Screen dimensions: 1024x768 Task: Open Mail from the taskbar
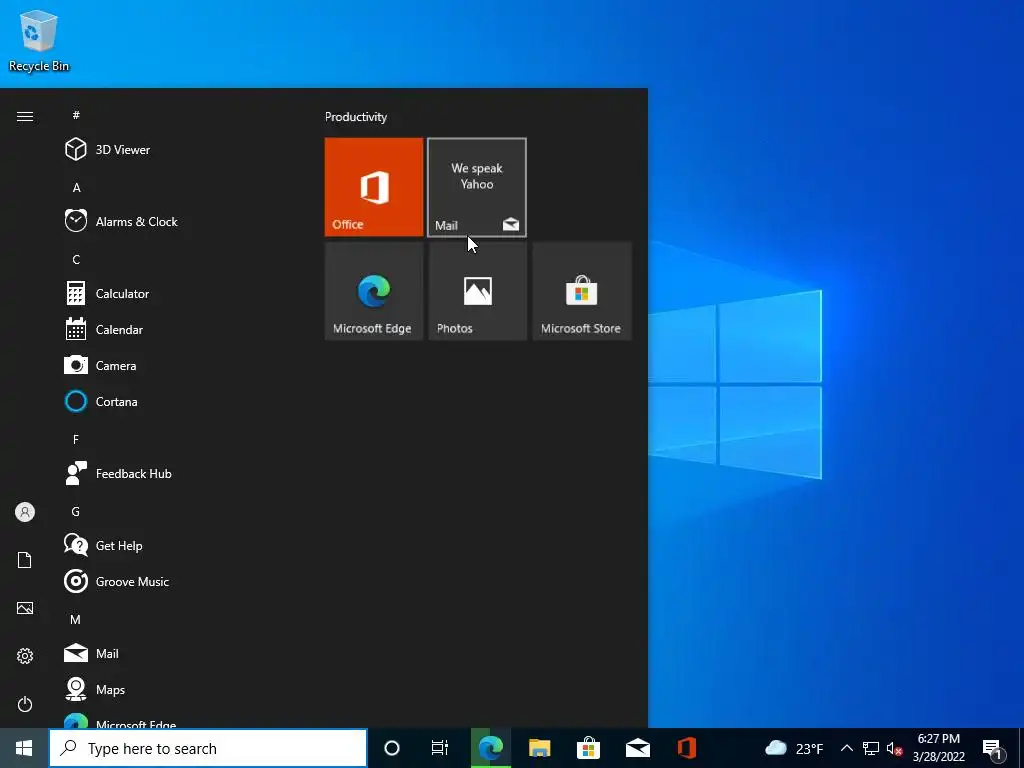point(637,748)
